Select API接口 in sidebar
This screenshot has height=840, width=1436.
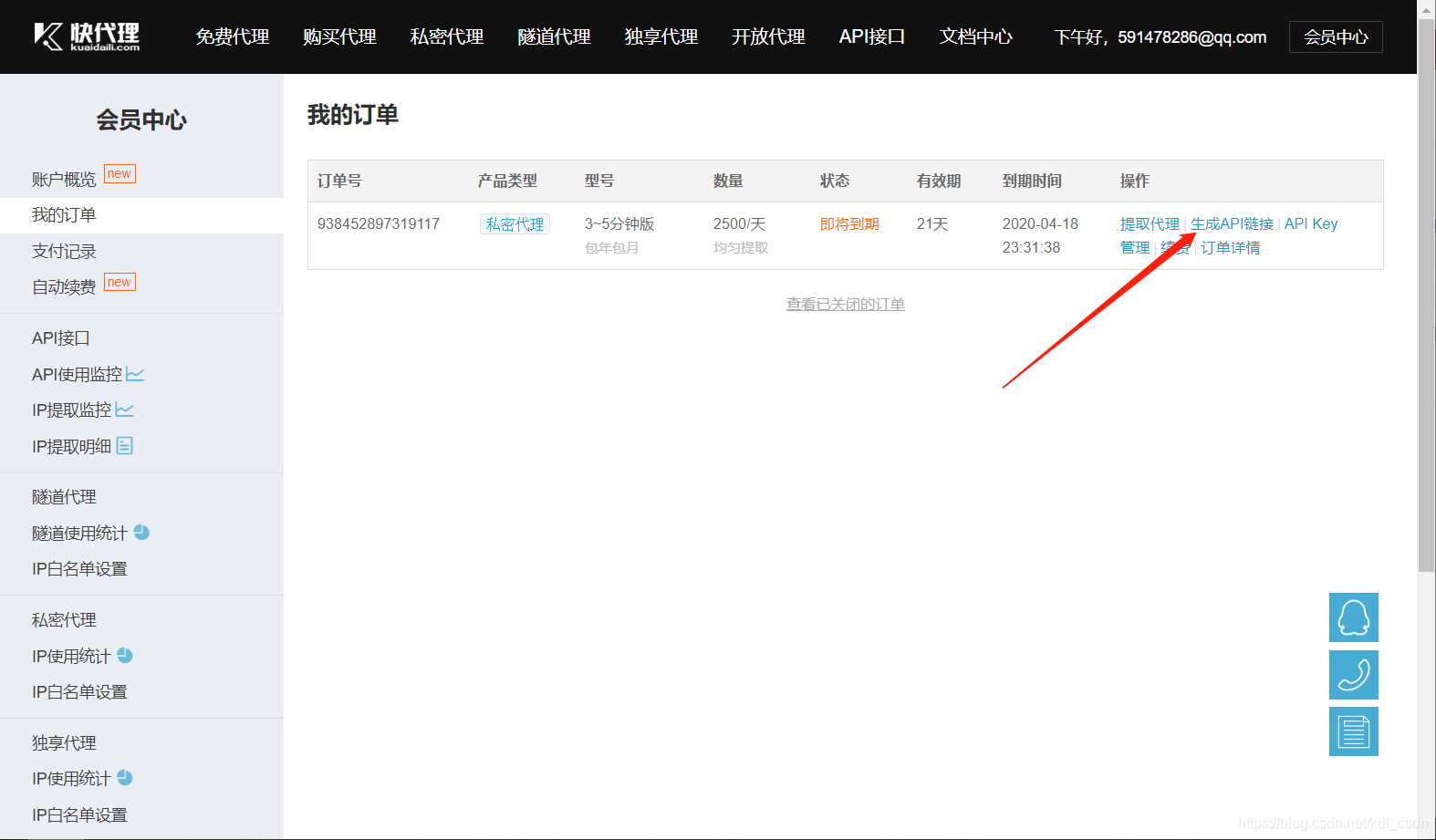coord(61,338)
